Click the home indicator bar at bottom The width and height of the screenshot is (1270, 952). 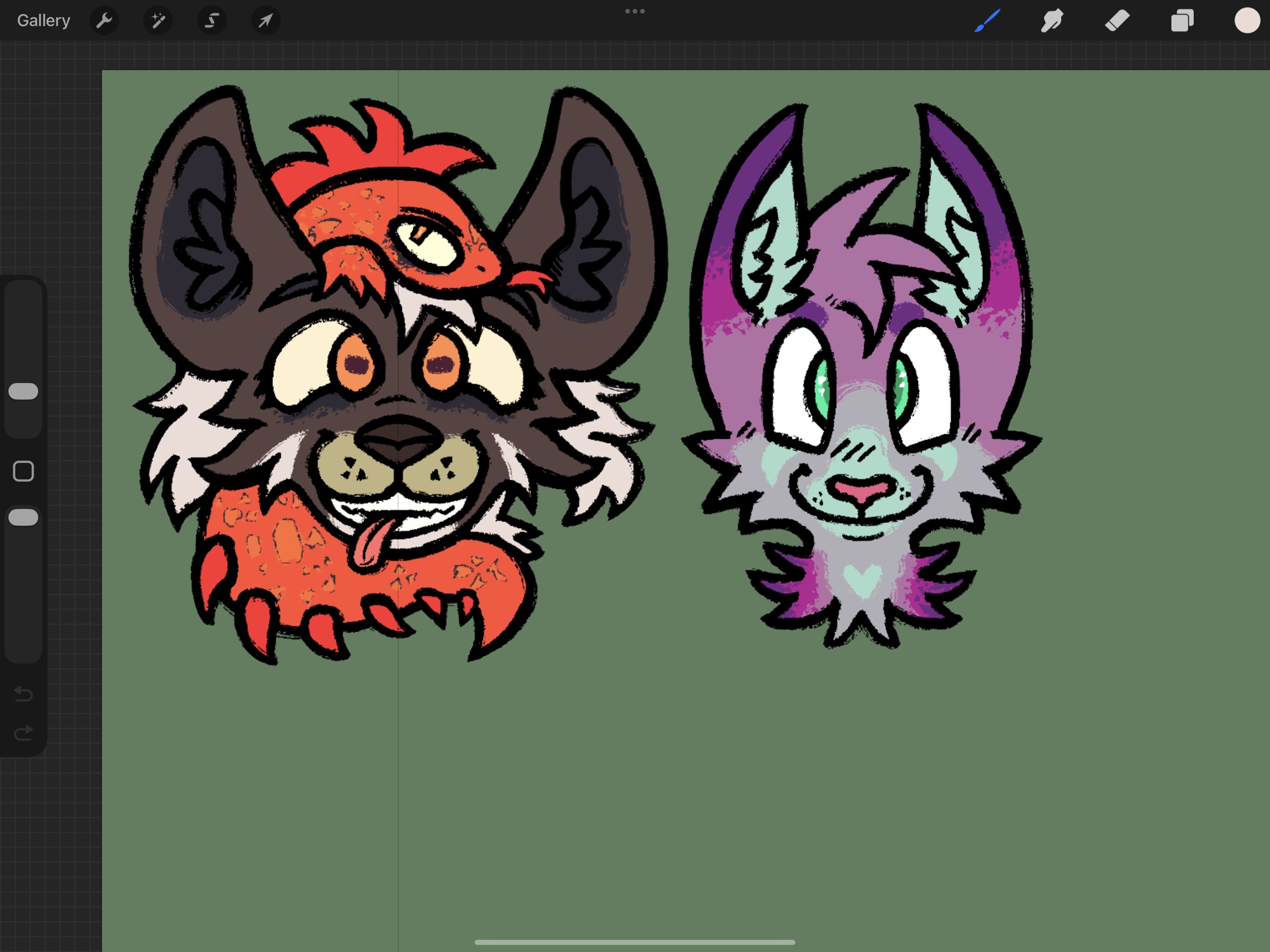click(x=634, y=942)
